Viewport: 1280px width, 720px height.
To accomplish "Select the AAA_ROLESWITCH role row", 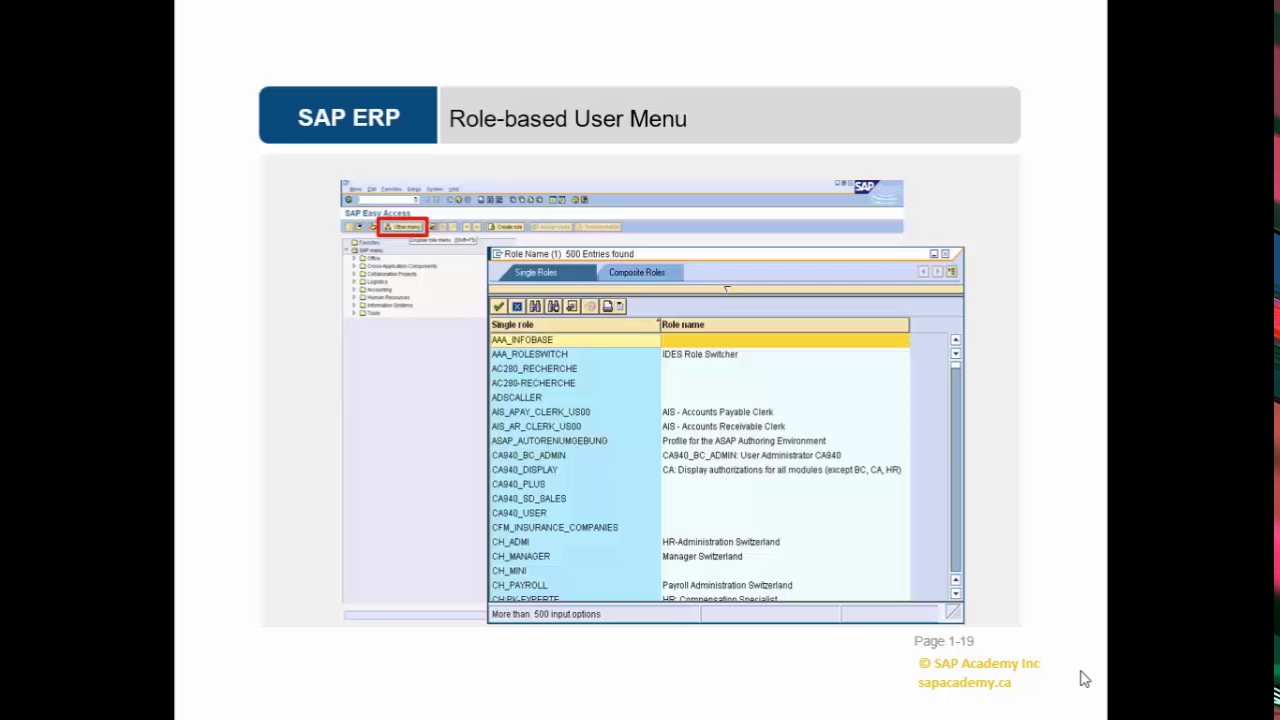I will pos(699,354).
